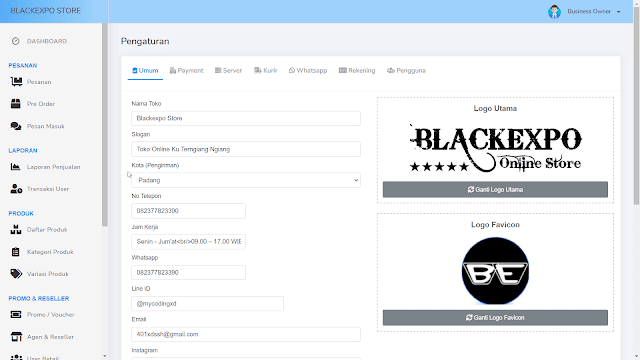Focus the Email input field
Viewport: 640px width, 360px height.
tap(246, 334)
